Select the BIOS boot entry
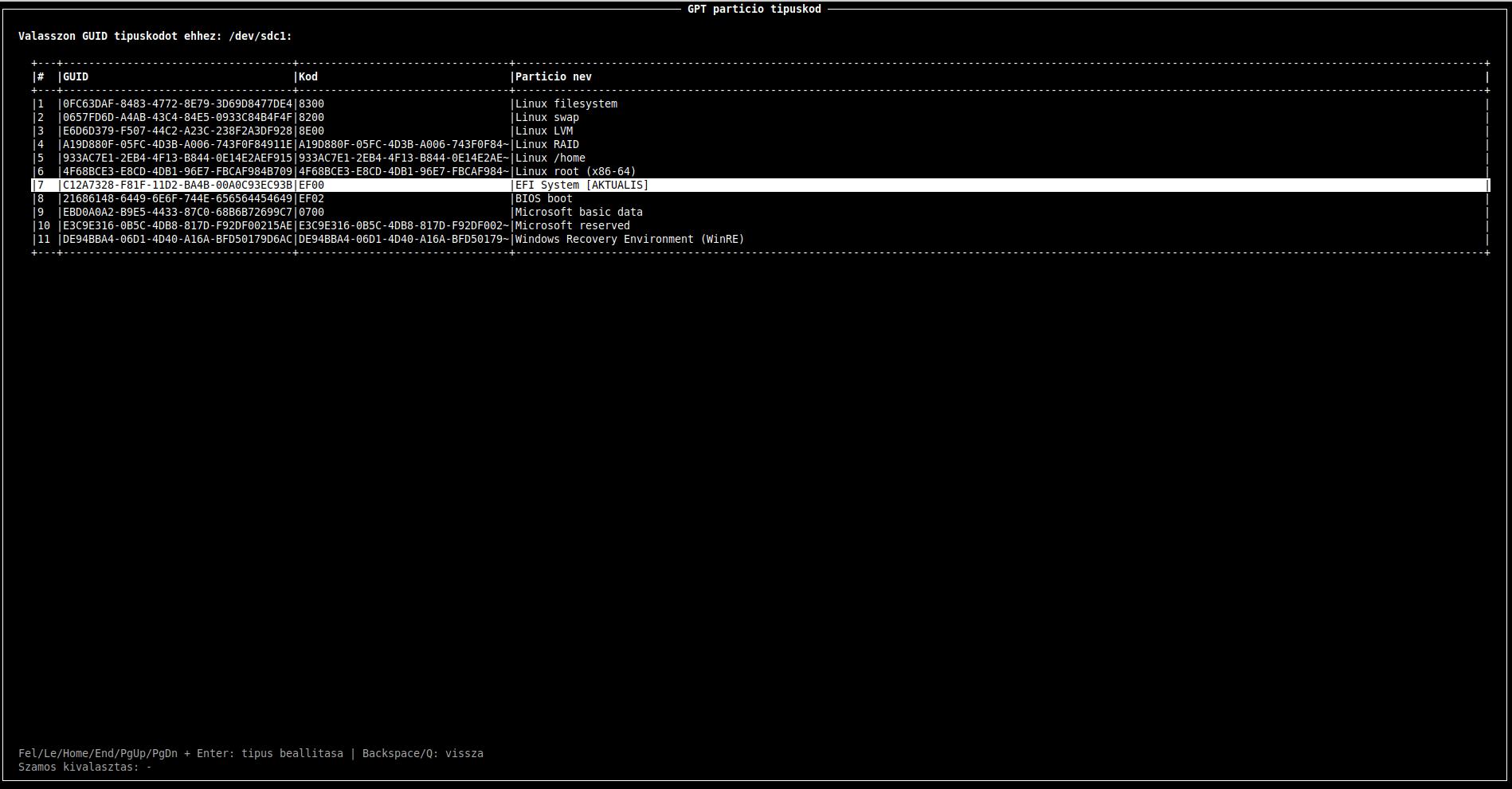1512x789 pixels. click(760, 198)
